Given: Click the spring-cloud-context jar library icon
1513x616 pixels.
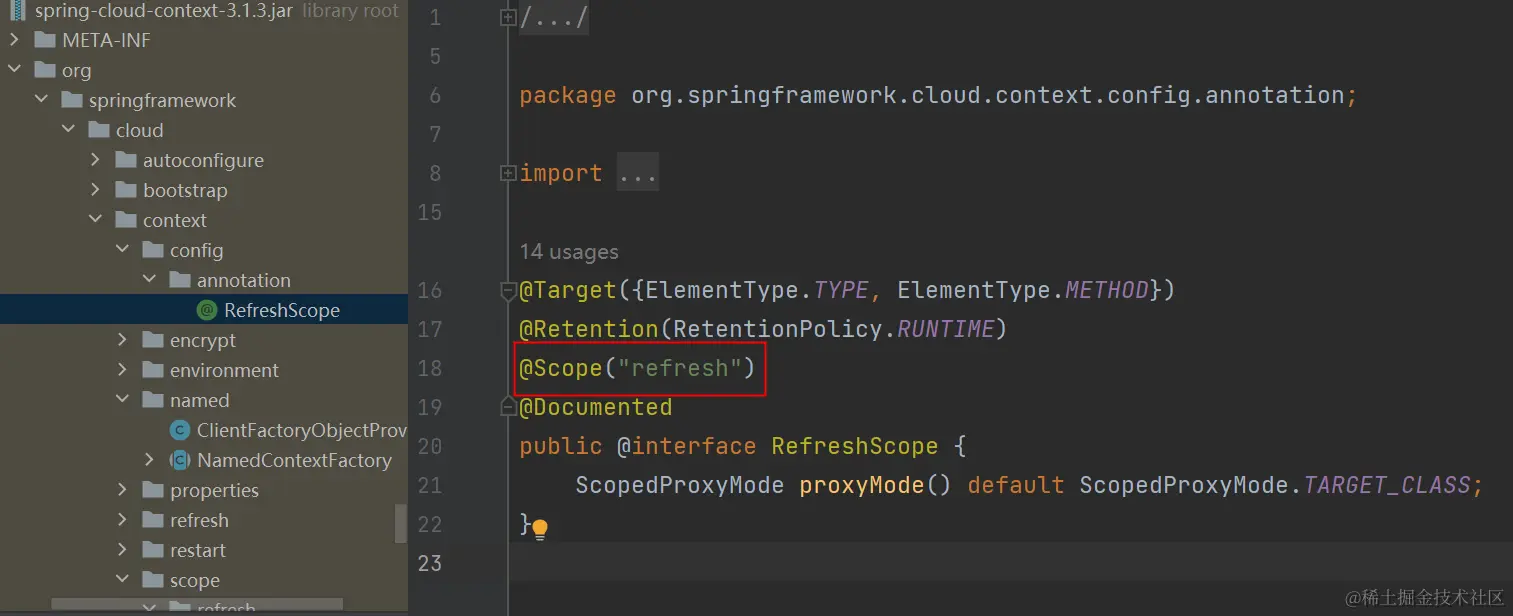Looking at the screenshot, I should (18, 11).
